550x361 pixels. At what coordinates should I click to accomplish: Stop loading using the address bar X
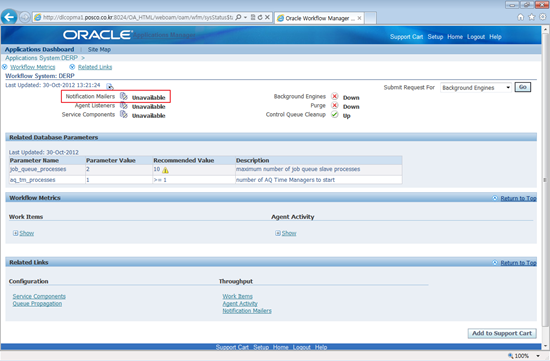[x=267, y=17]
